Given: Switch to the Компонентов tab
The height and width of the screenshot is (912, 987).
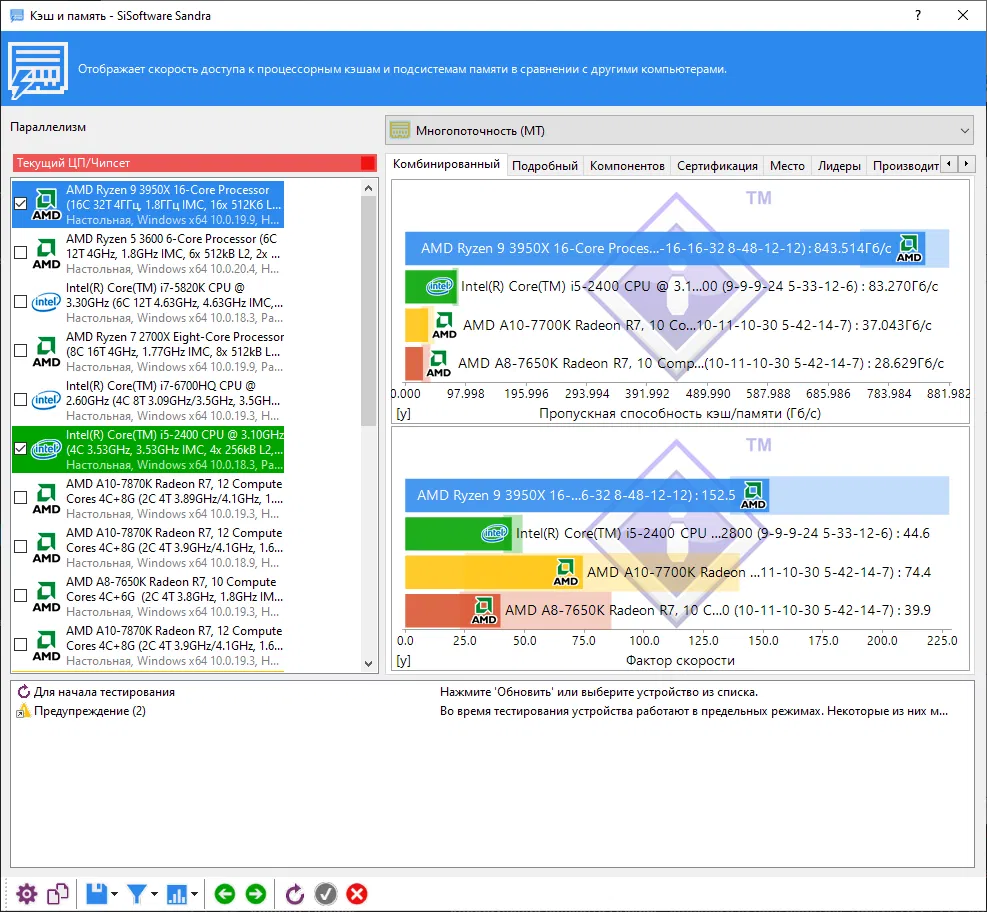Looking at the screenshot, I should [627, 166].
